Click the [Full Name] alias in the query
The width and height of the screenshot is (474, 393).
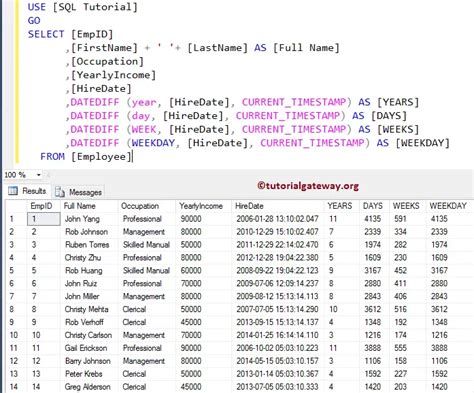[x=306, y=48]
